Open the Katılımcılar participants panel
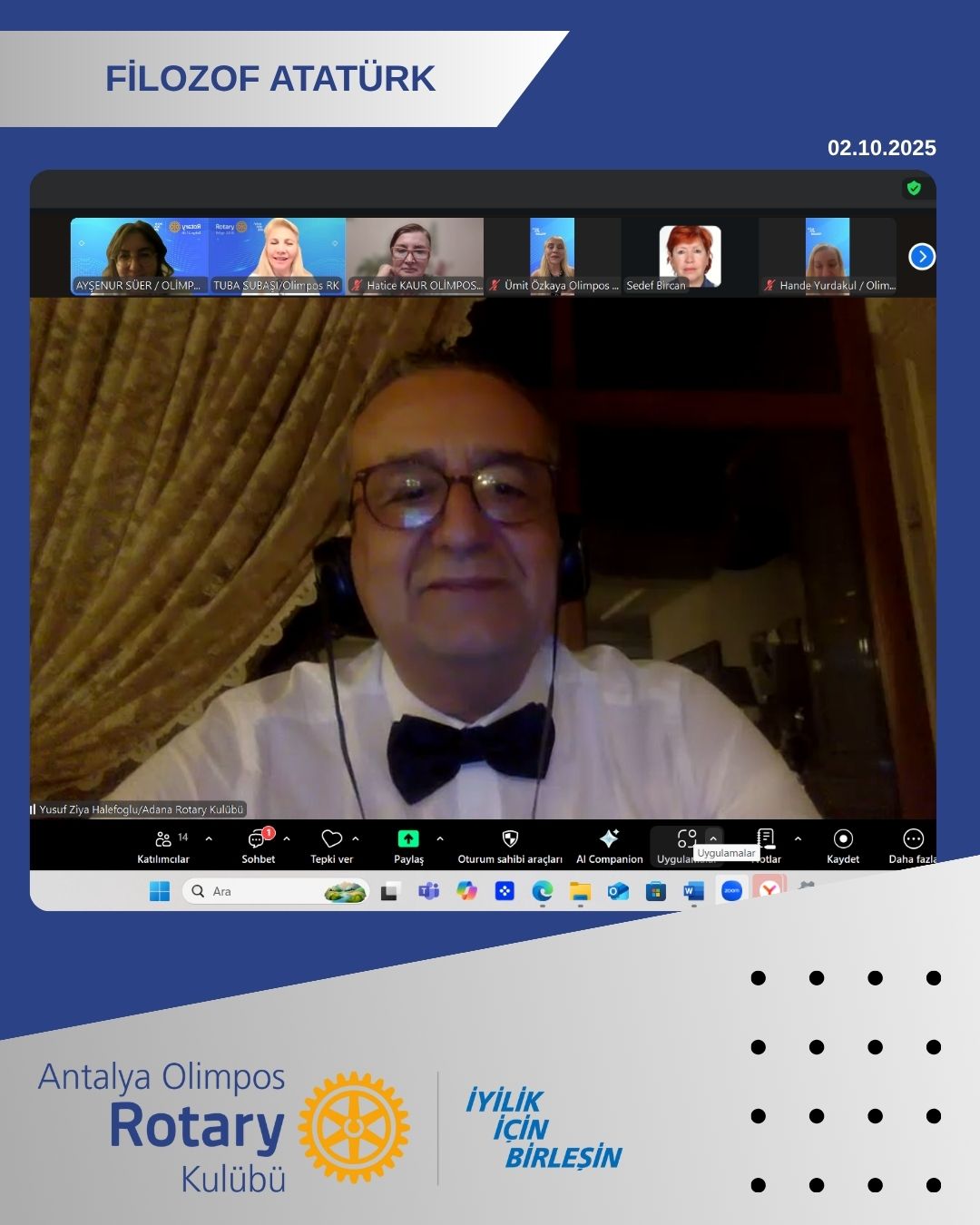The width and height of the screenshot is (980, 1225). click(163, 839)
